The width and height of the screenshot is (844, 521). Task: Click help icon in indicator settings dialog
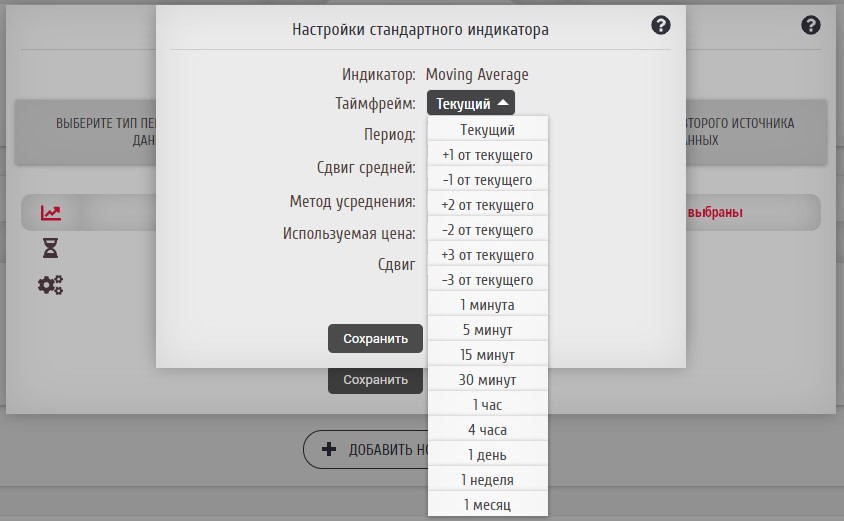660,26
